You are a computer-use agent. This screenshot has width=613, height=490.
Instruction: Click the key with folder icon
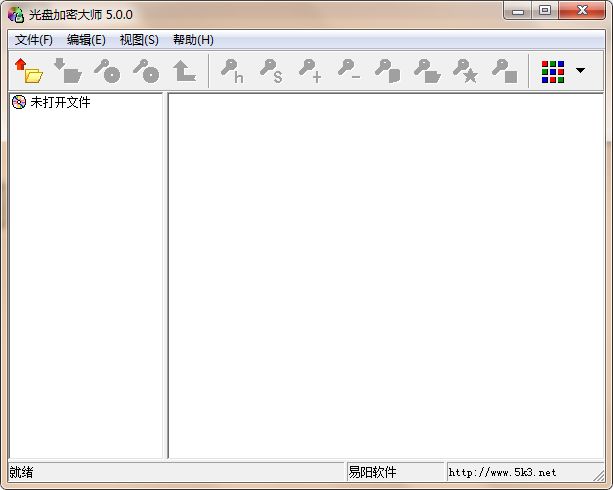(427, 71)
